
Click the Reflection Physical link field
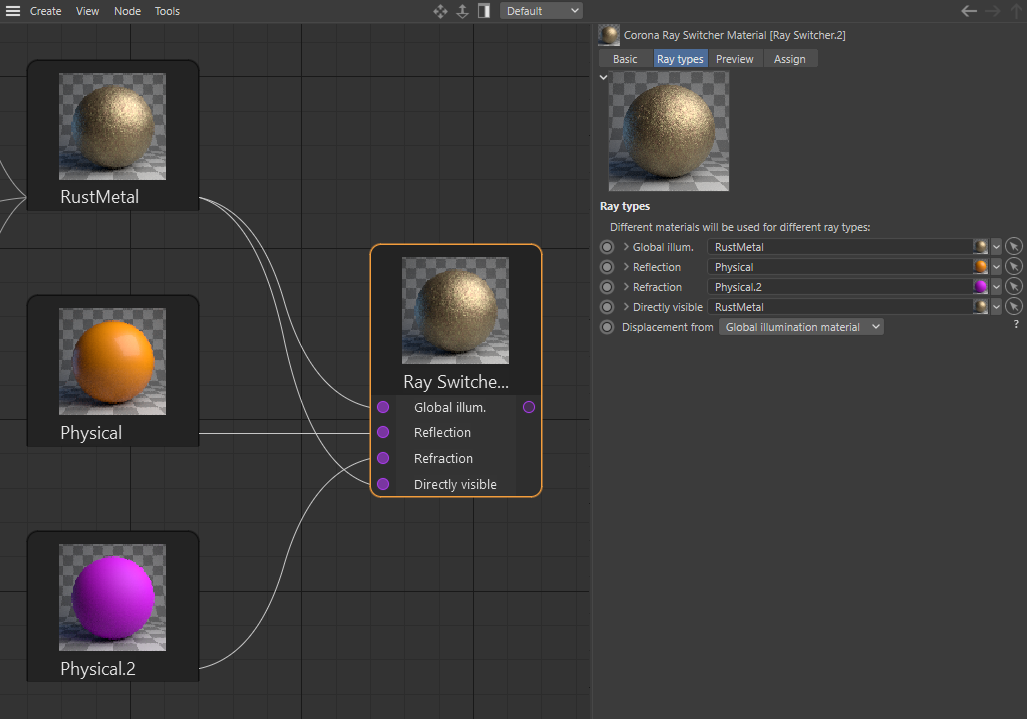tap(840, 267)
